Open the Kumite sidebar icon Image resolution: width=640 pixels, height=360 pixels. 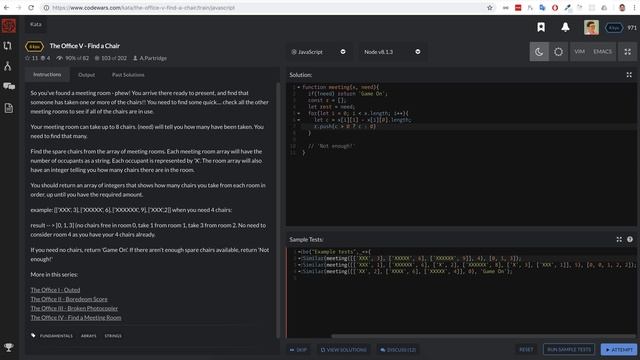coord(8,66)
